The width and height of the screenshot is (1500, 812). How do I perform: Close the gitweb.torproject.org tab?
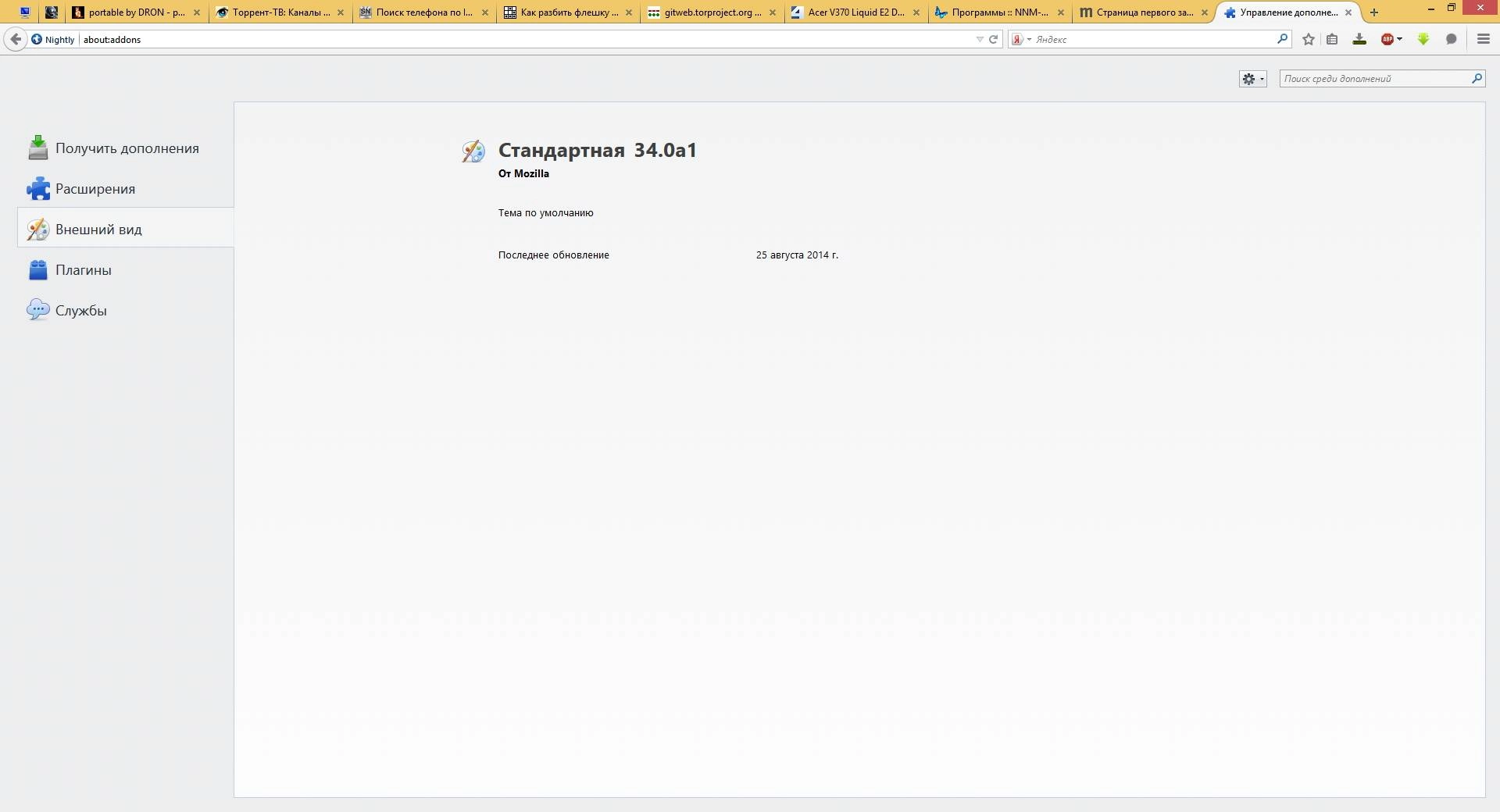point(773,12)
